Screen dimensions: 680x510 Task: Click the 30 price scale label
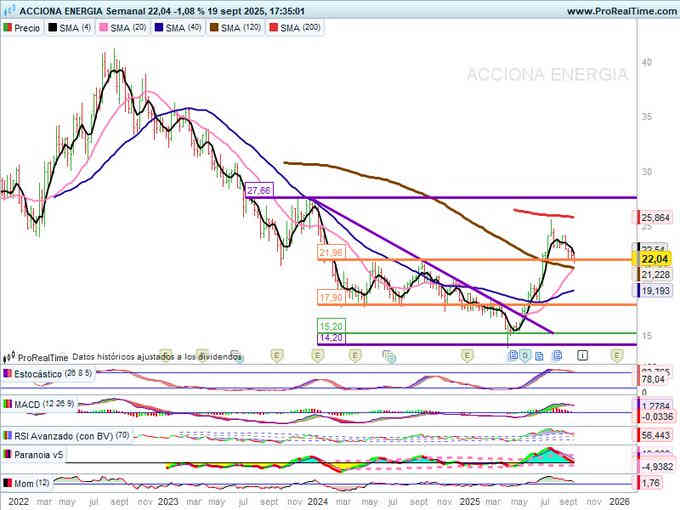coord(647,172)
